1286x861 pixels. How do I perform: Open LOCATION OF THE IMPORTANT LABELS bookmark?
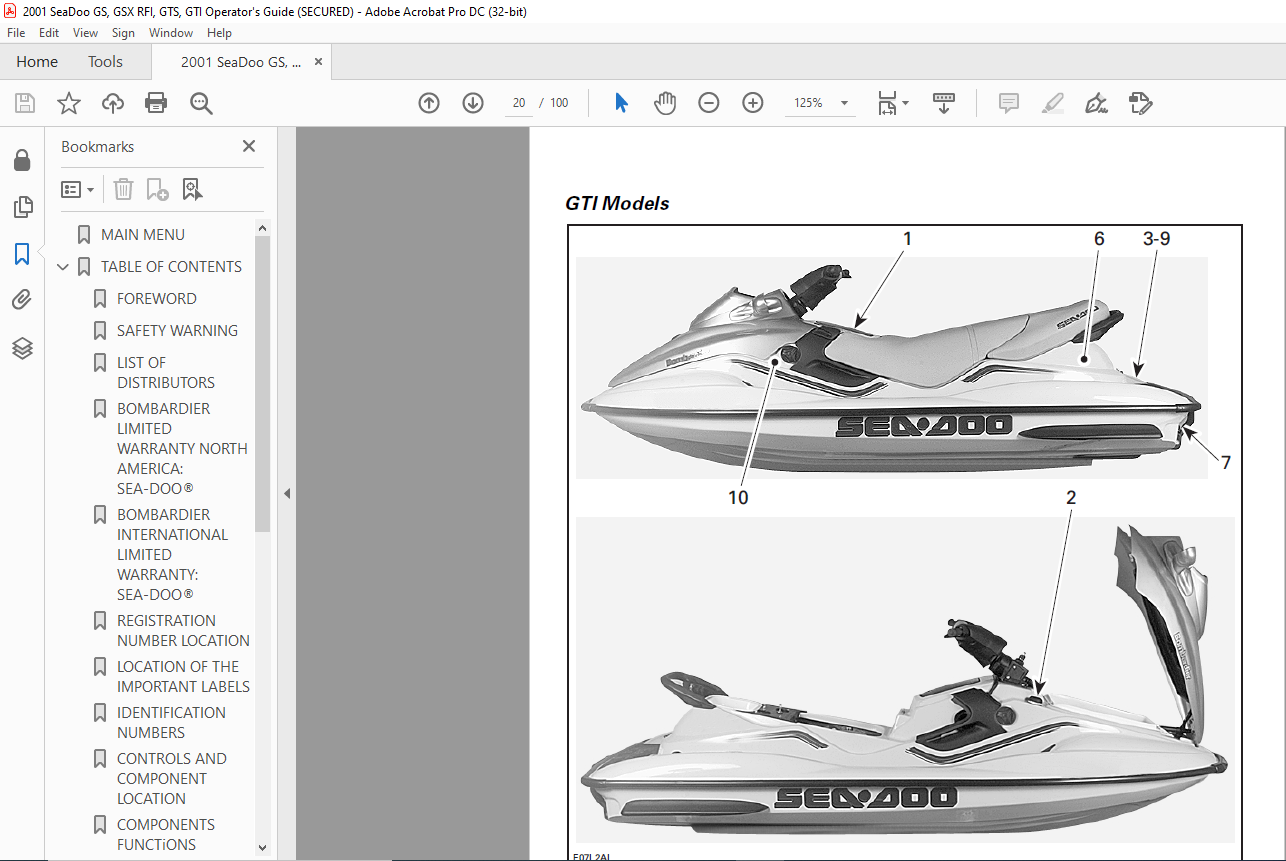(183, 677)
